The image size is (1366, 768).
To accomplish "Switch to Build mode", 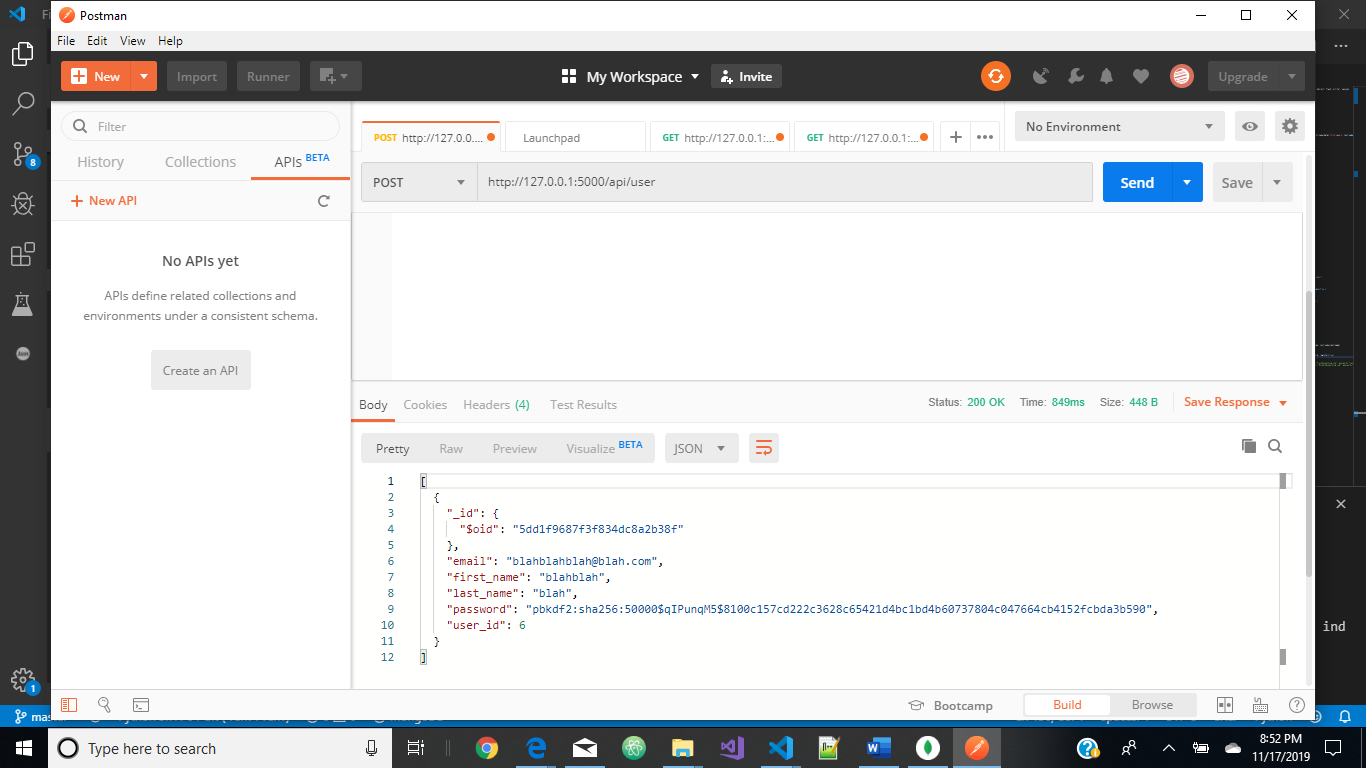I will 1067,705.
